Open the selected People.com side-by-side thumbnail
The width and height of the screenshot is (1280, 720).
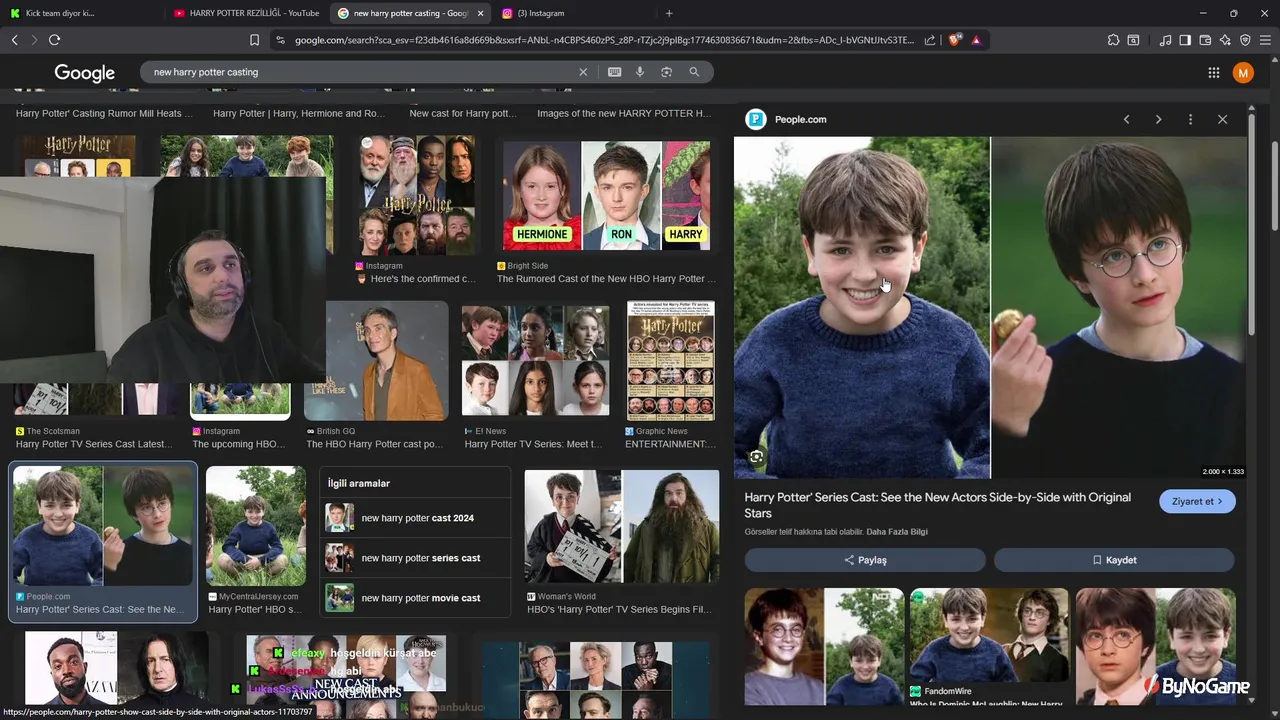(x=103, y=526)
